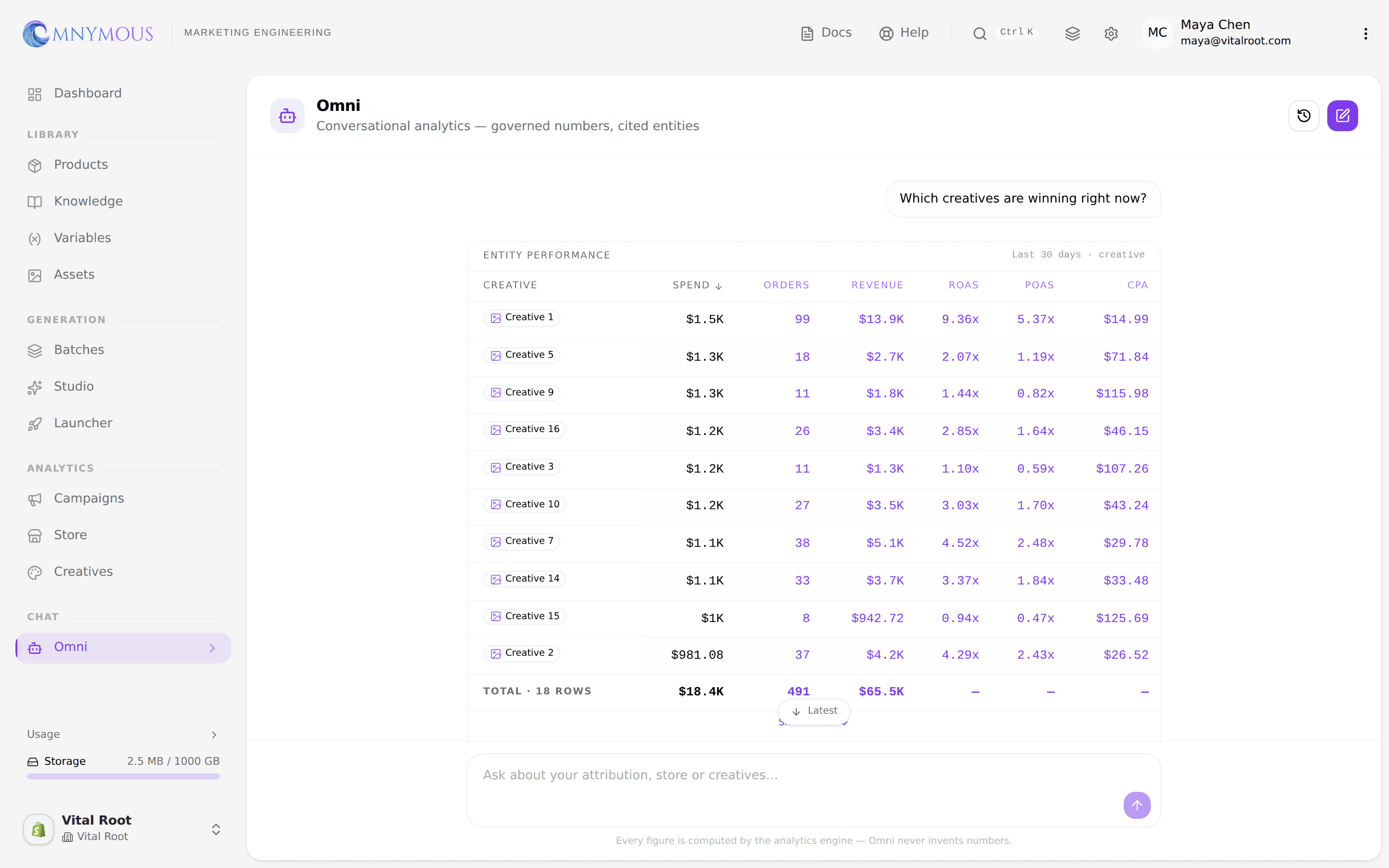Open the Help link
Viewport: 1389px width, 868px height.
pyautogui.click(x=903, y=33)
